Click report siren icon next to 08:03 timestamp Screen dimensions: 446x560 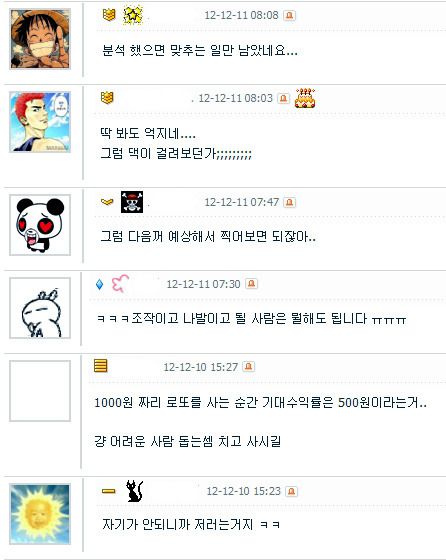284,98
